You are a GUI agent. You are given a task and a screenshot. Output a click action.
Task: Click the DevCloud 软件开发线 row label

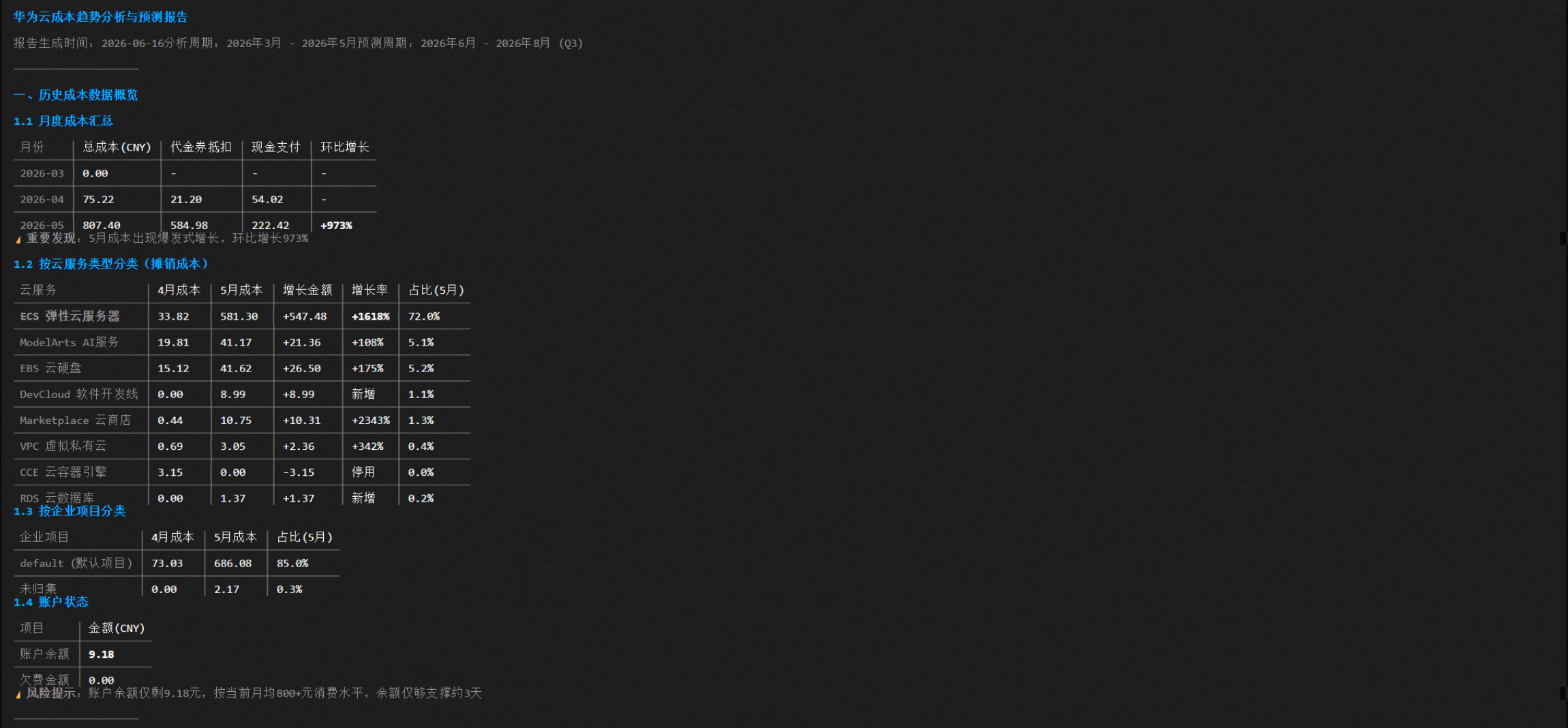[79, 394]
